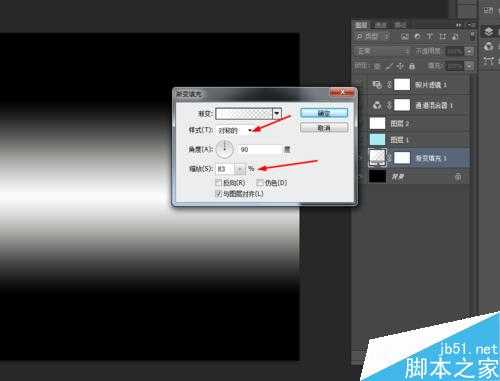The width and height of the screenshot is (500, 381).
Task: Click the light blue thumbnail of 图层 1
Action: tap(377, 139)
